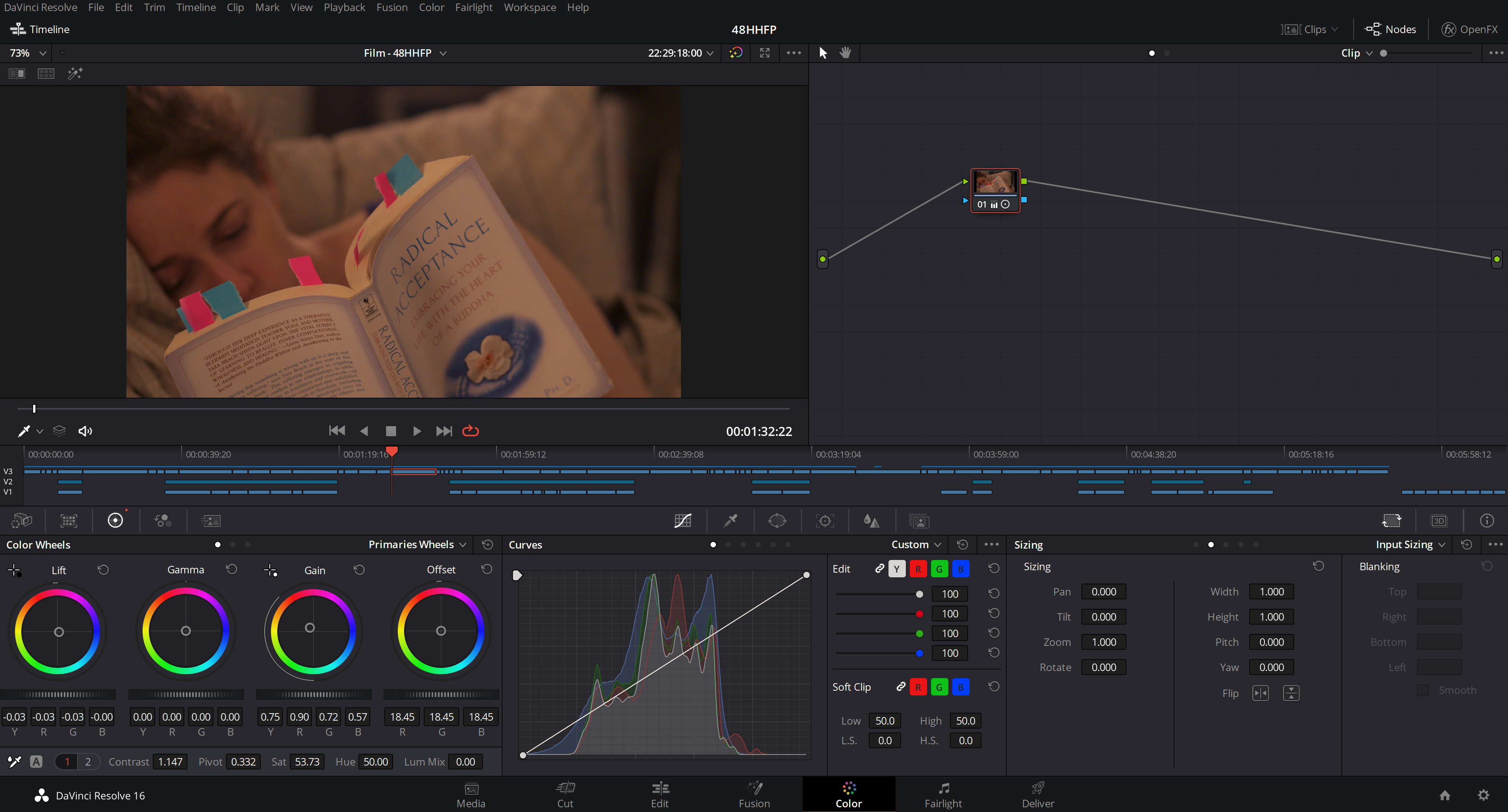Open the Primaries Wheels mode dropdown

[x=417, y=545]
